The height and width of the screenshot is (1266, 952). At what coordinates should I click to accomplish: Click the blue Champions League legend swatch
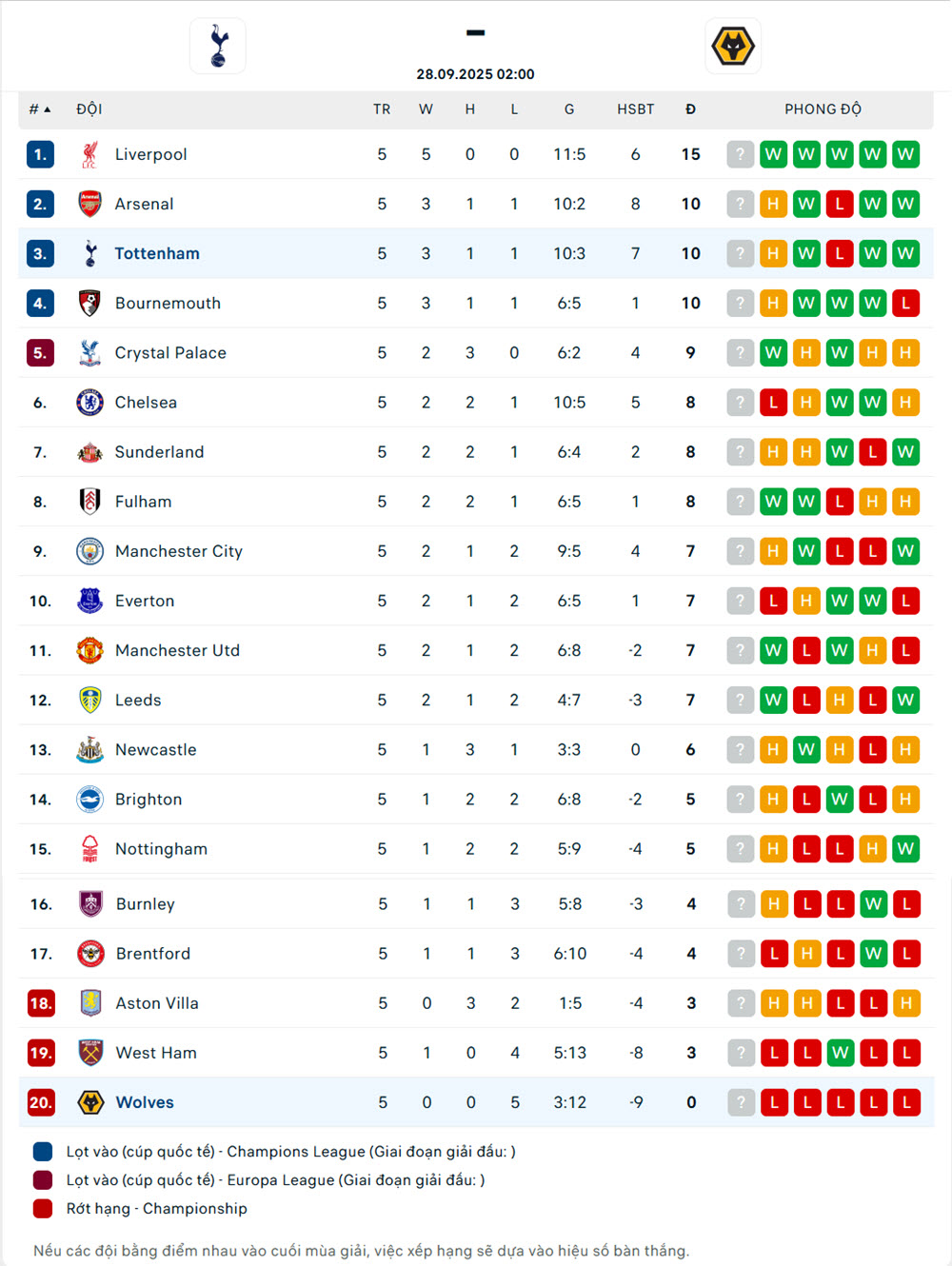click(43, 1152)
